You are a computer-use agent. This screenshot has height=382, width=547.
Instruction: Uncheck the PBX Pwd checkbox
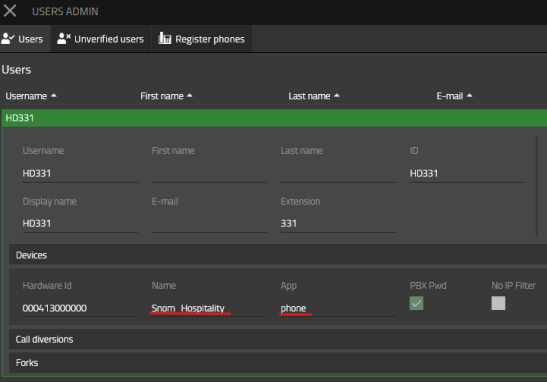click(x=416, y=303)
